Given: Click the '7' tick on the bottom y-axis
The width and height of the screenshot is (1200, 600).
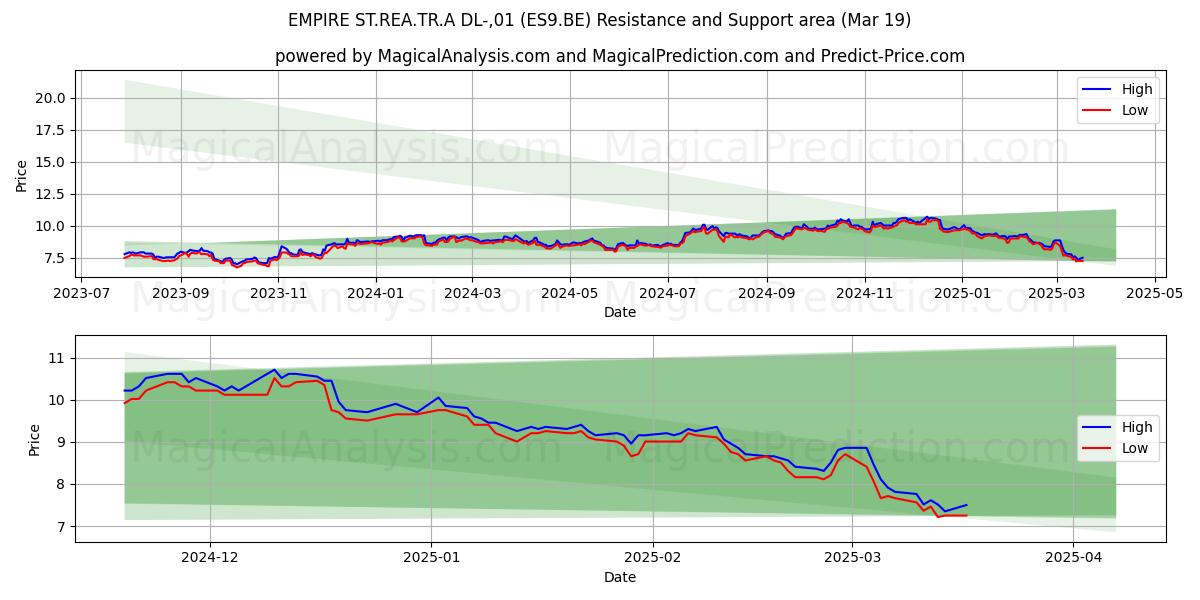Looking at the screenshot, I should [x=62, y=526].
